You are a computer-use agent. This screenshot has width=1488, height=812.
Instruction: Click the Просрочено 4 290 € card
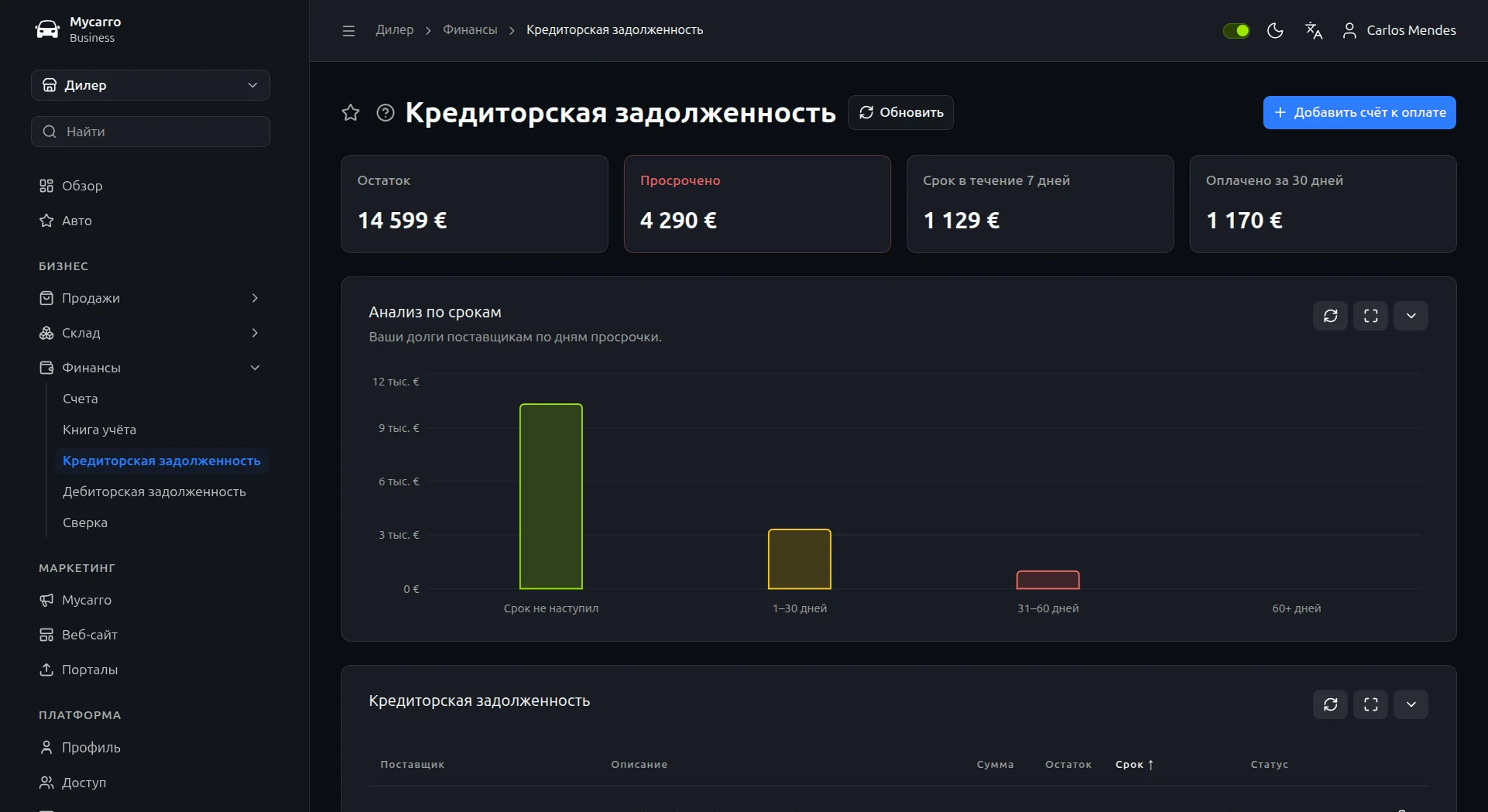click(757, 204)
